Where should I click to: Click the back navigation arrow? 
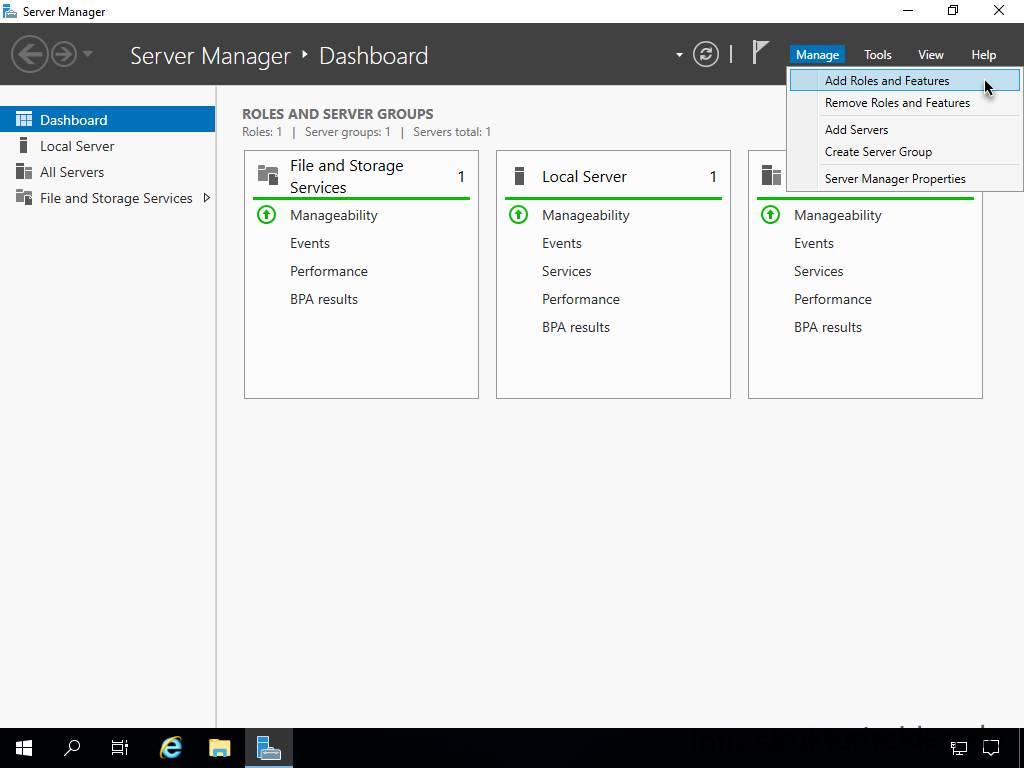pos(30,54)
